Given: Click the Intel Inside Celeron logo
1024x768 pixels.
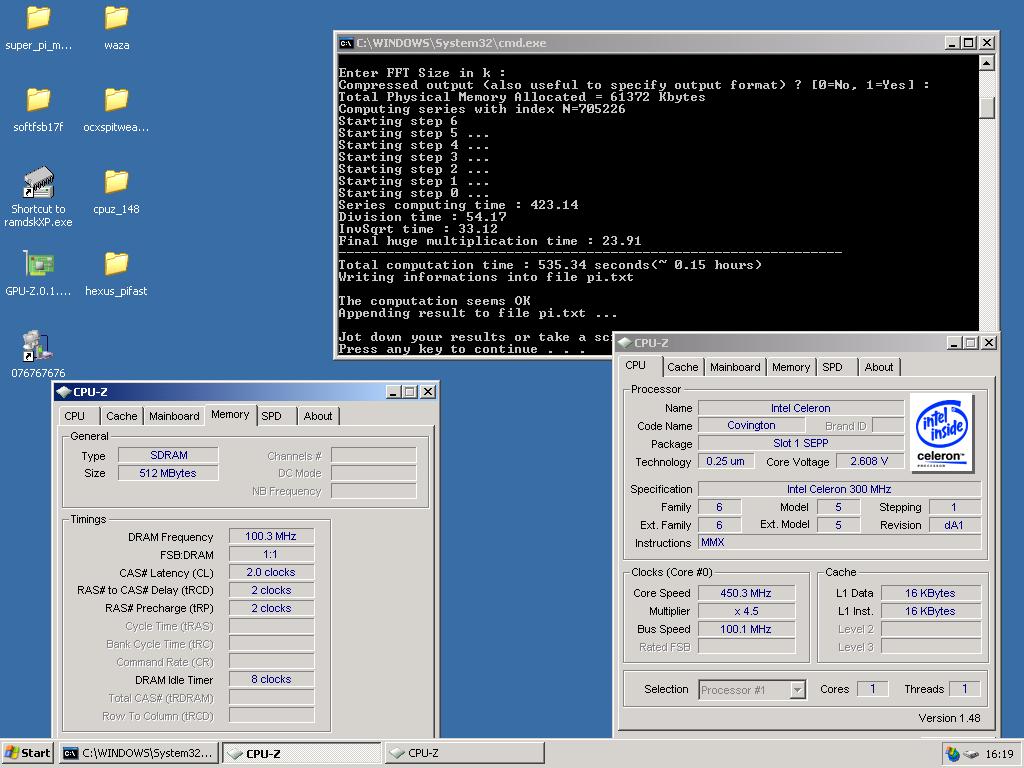Looking at the screenshot, I should (942, 432).
